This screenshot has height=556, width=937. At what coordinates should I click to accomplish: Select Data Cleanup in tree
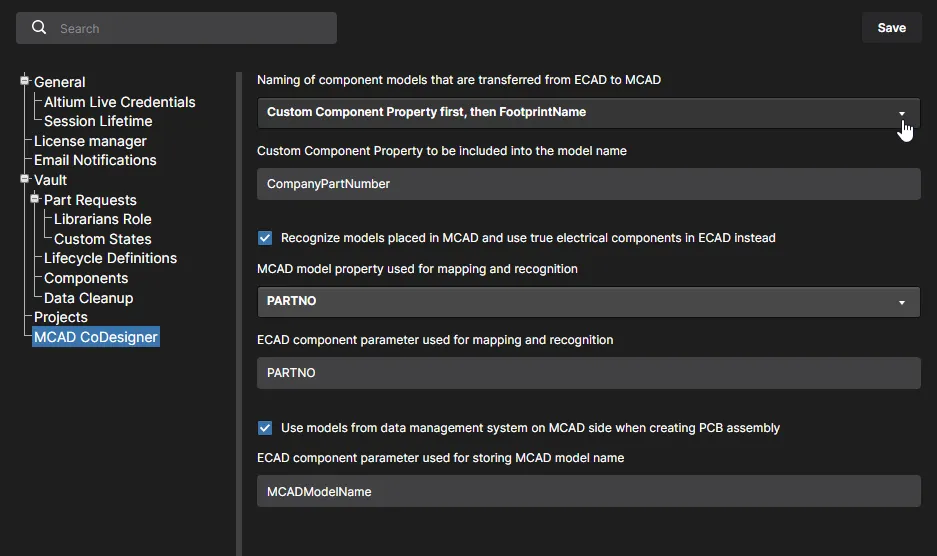pos(88,298)
